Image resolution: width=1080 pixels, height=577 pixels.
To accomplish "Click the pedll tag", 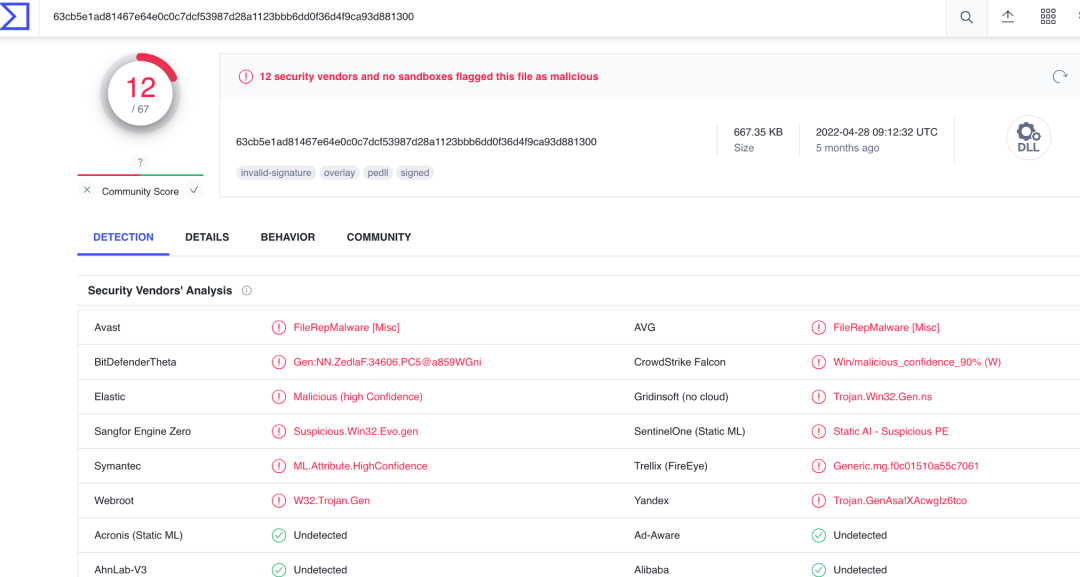I will pos(377,173).
